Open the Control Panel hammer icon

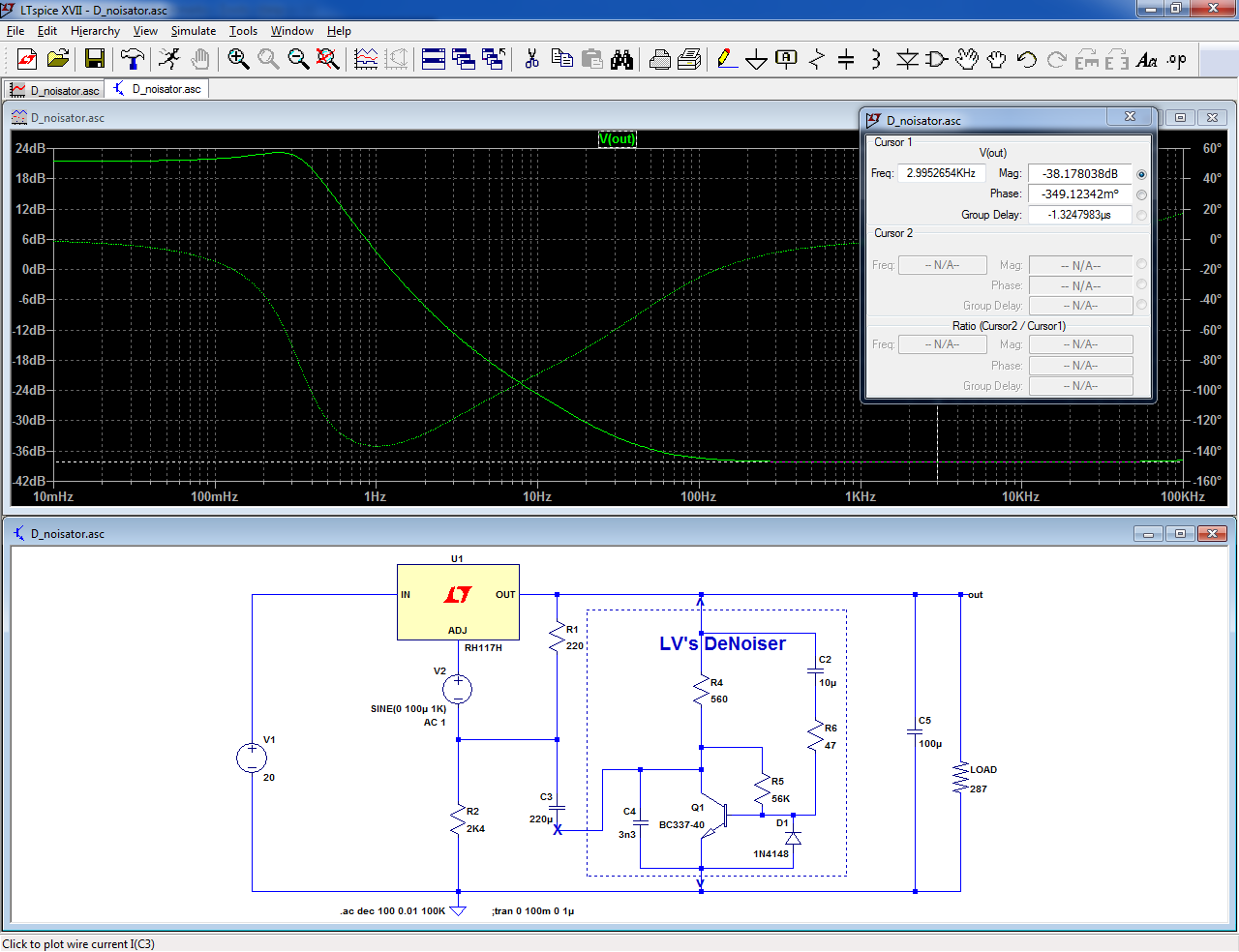click(x=133, y=60)
